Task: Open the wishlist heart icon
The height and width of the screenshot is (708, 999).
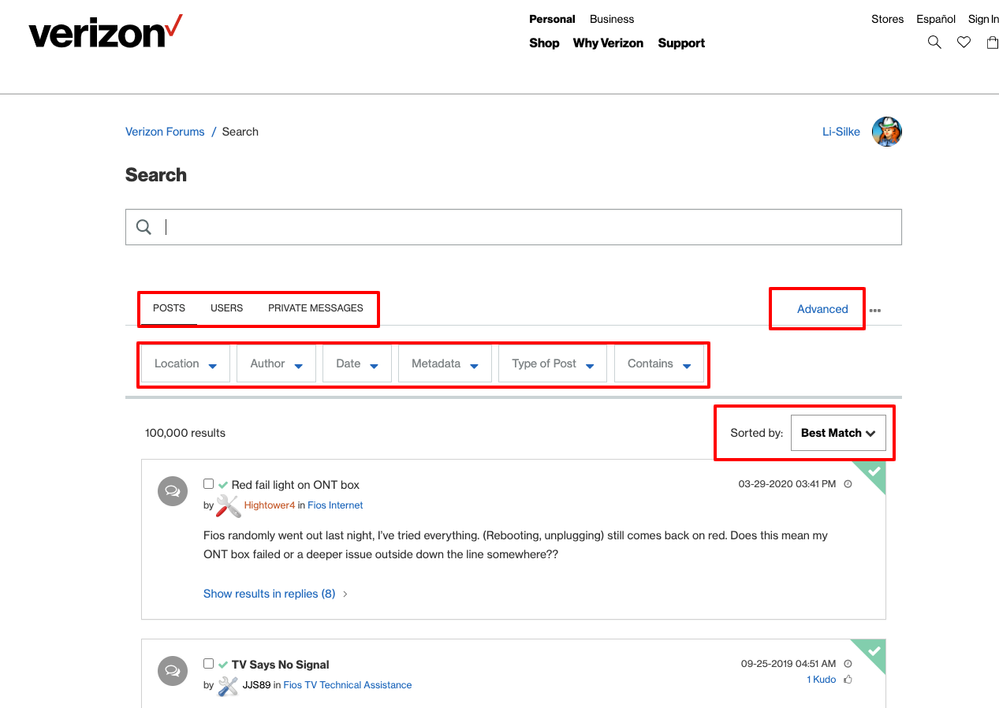Action: [964, 42]
